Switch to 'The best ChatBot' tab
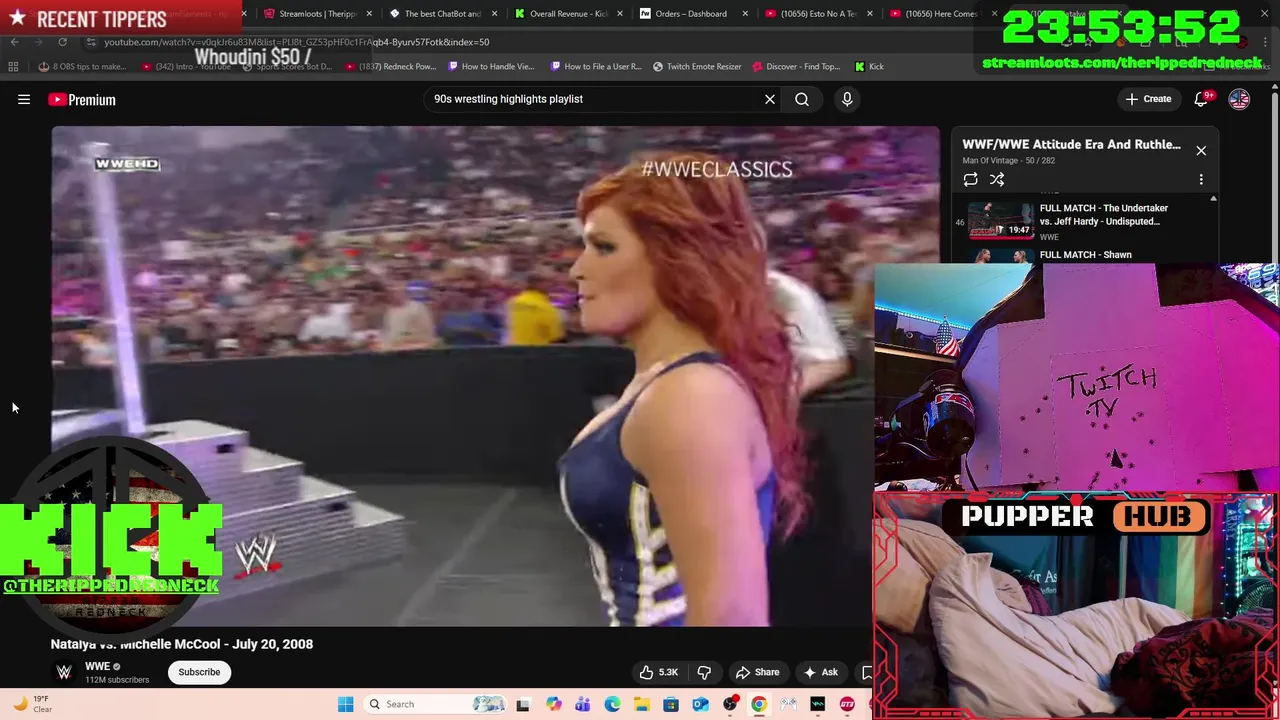This screenshot has width=1280, height=720. click(442, 14)
